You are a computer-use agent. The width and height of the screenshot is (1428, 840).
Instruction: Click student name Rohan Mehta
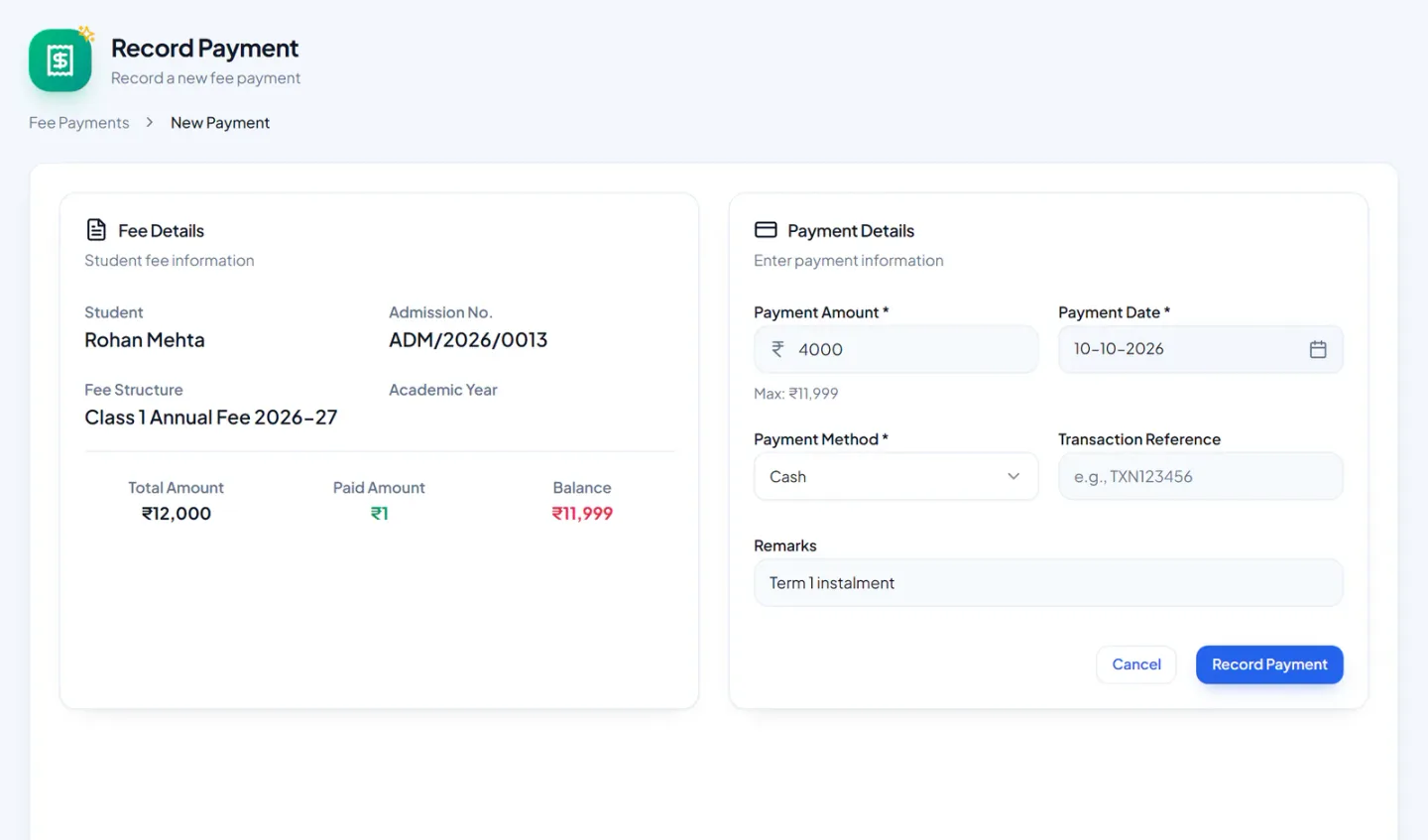pyautogui.click(x=145, y=340)
